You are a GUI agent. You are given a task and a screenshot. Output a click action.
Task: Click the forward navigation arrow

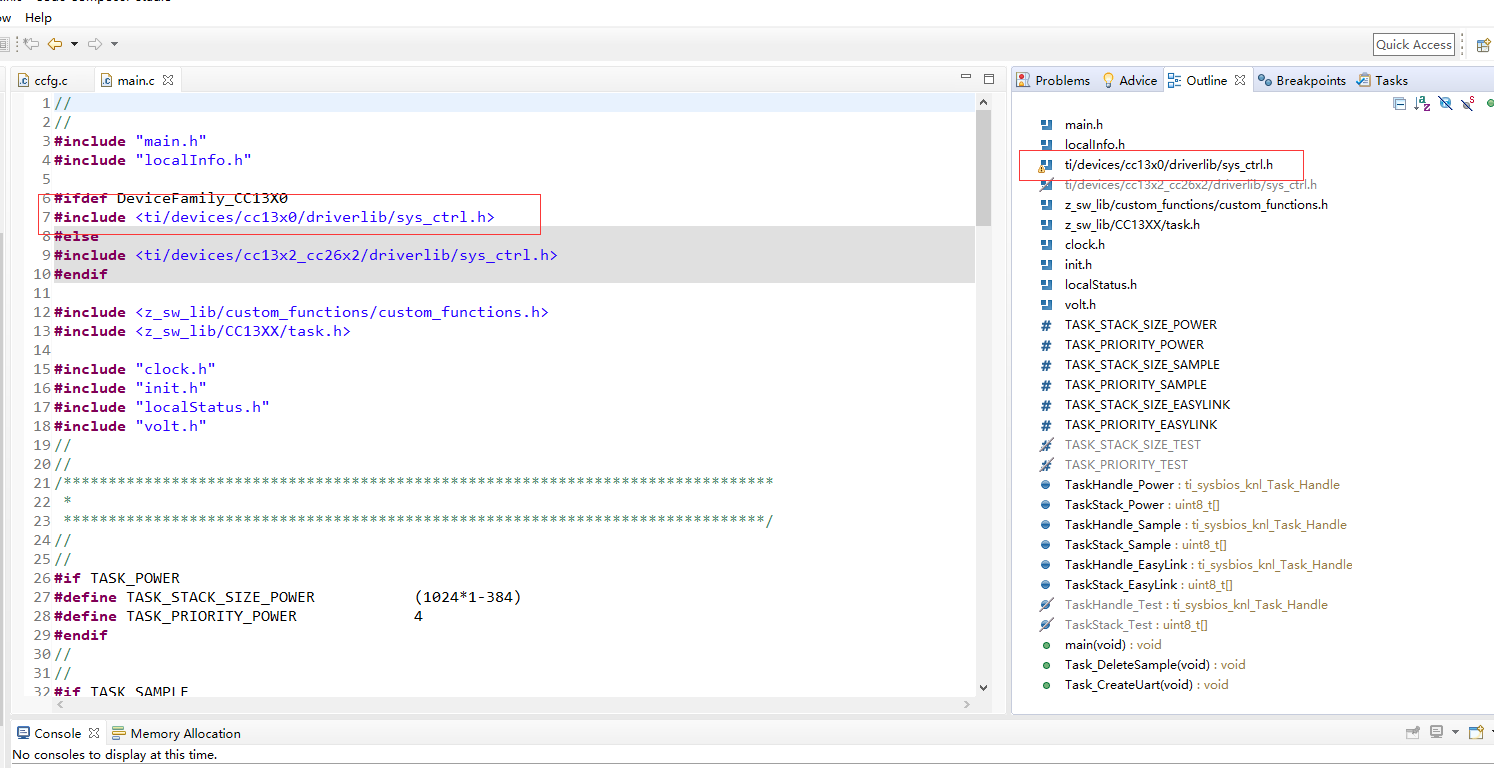tap(95, 44)
